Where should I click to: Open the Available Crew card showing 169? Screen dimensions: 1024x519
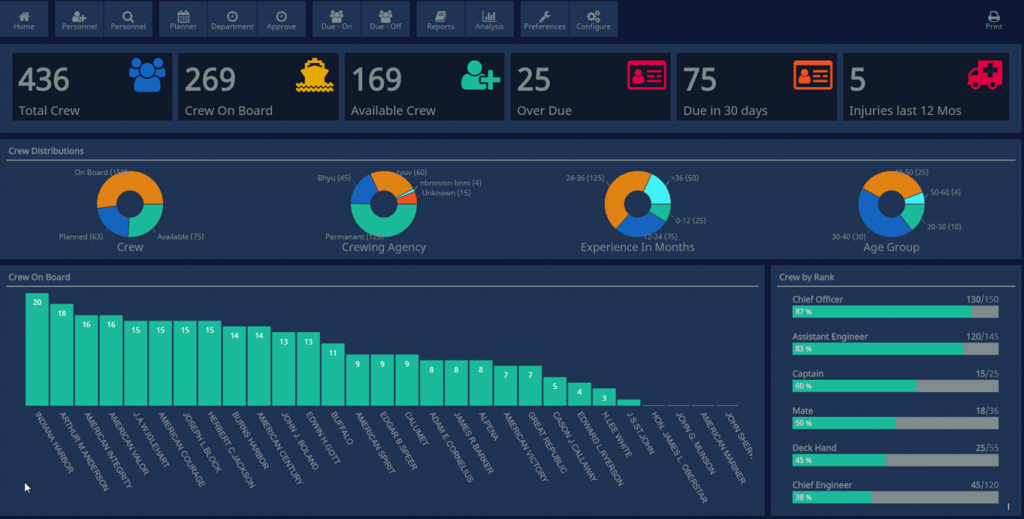pos(424,87)
